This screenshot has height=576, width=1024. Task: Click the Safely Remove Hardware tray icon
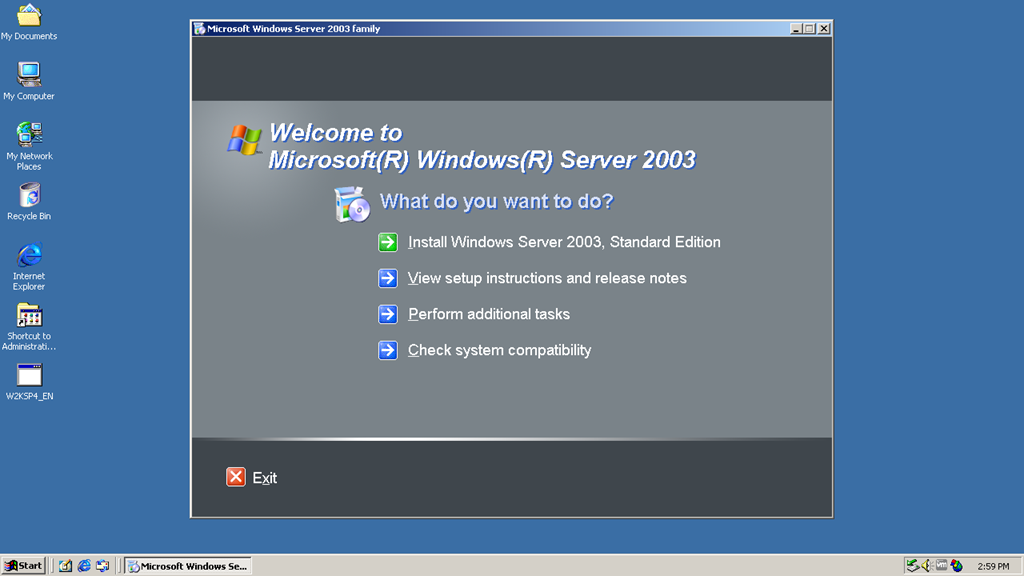[x=913, y=566]
